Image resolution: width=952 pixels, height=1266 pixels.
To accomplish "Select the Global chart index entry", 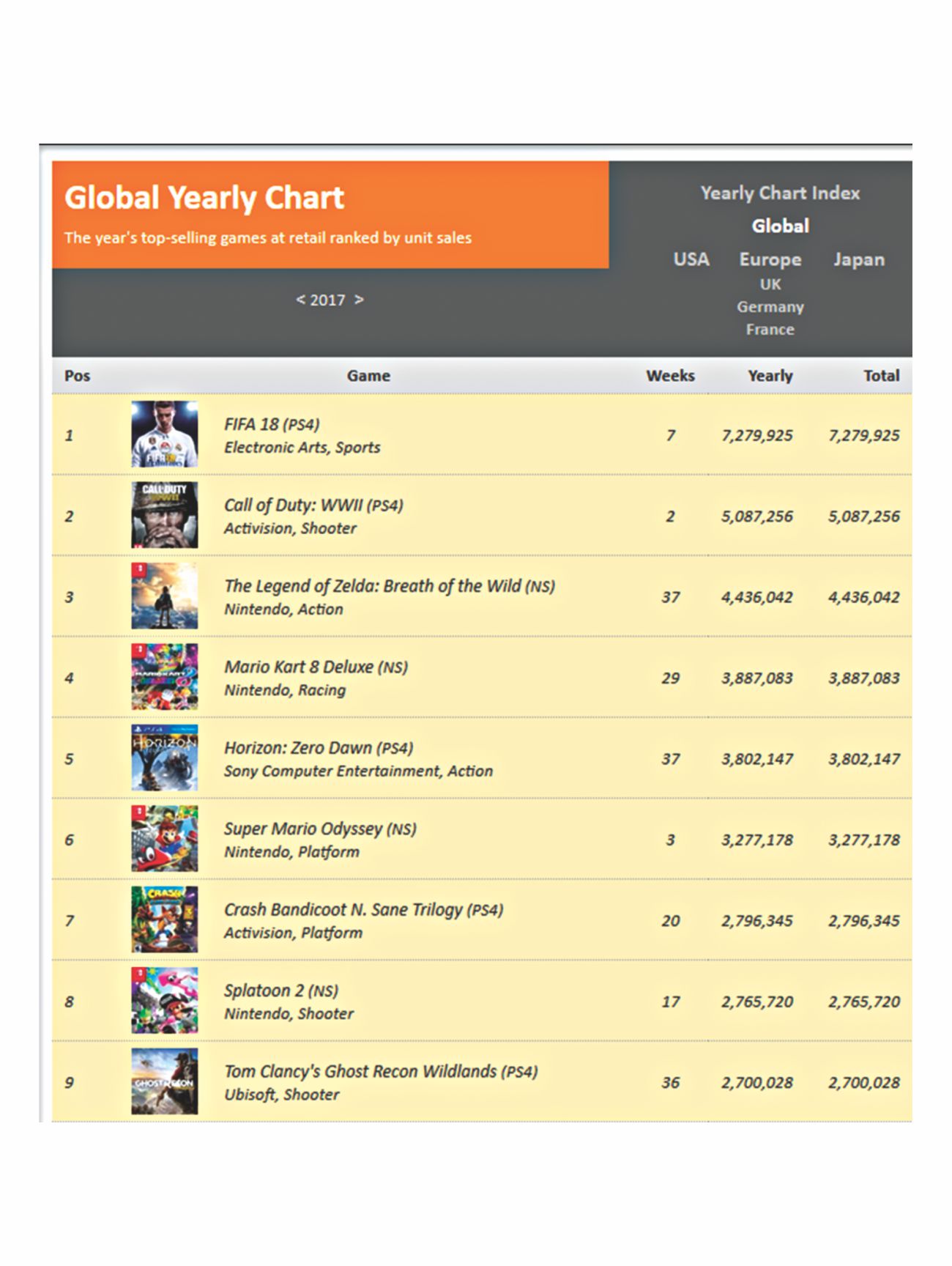I will point(780,226).
